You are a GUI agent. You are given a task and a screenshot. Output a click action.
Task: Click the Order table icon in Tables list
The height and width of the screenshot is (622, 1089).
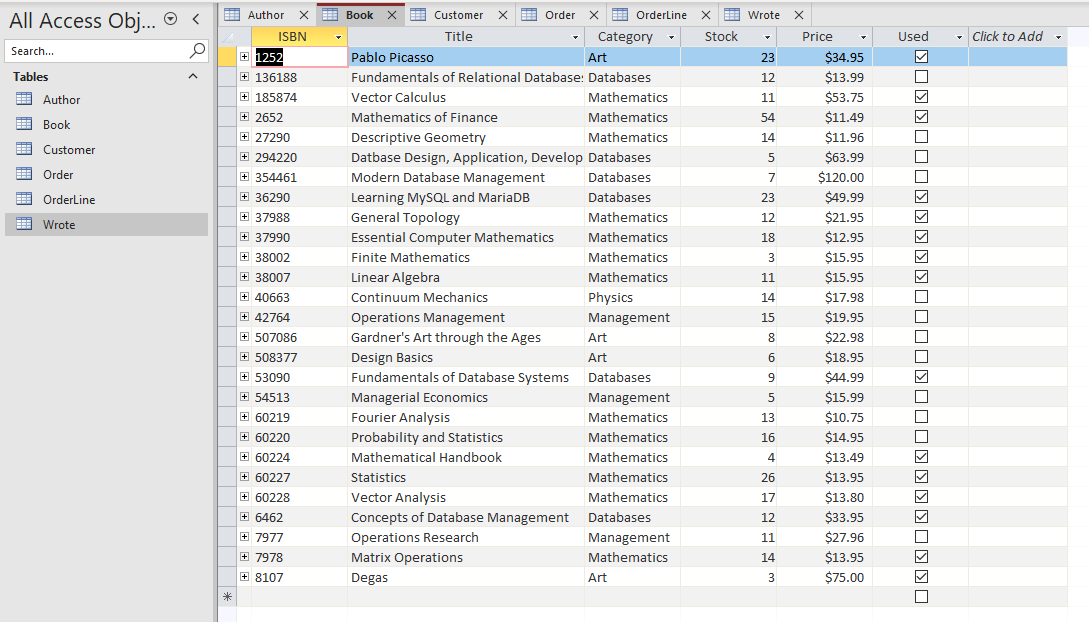[x=22, y=174]
